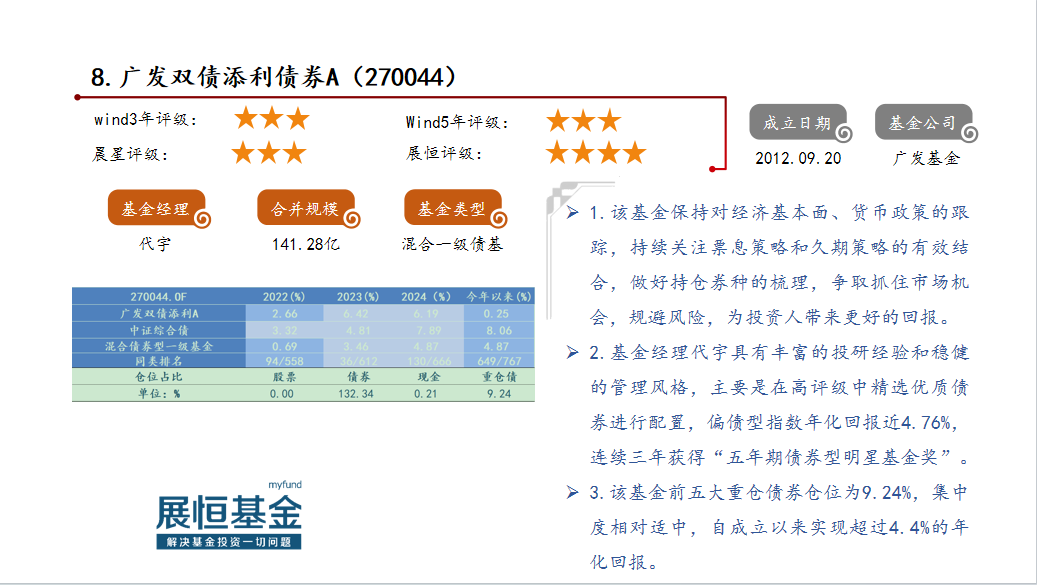This screenshot has height=585, width=1037.
Task: Click the 展恒基金 myfund logo
Action: point(229,516)
